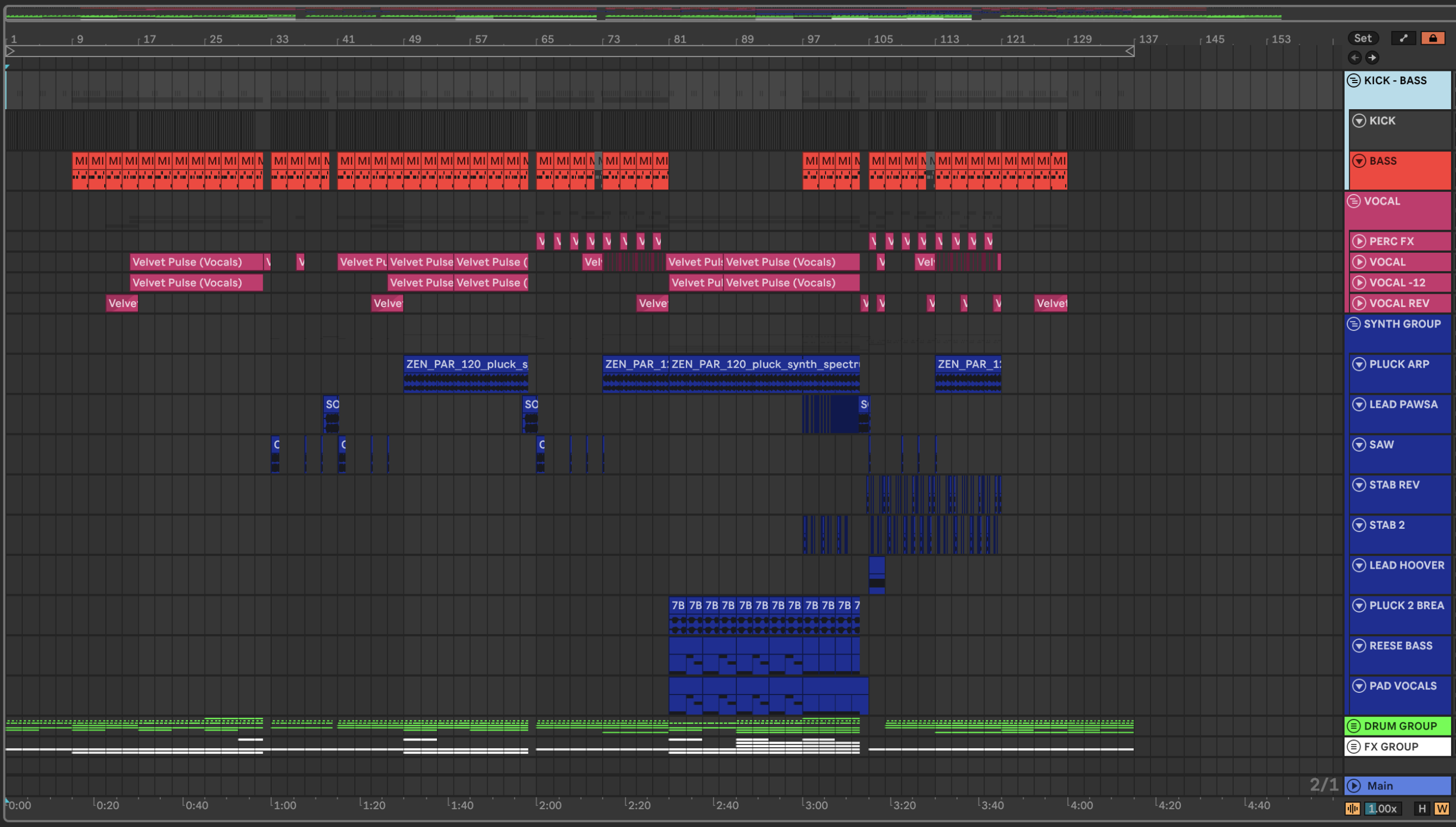Collapse the KICK - BASS group
The image size is (1456, 827).
[1354, 81]
